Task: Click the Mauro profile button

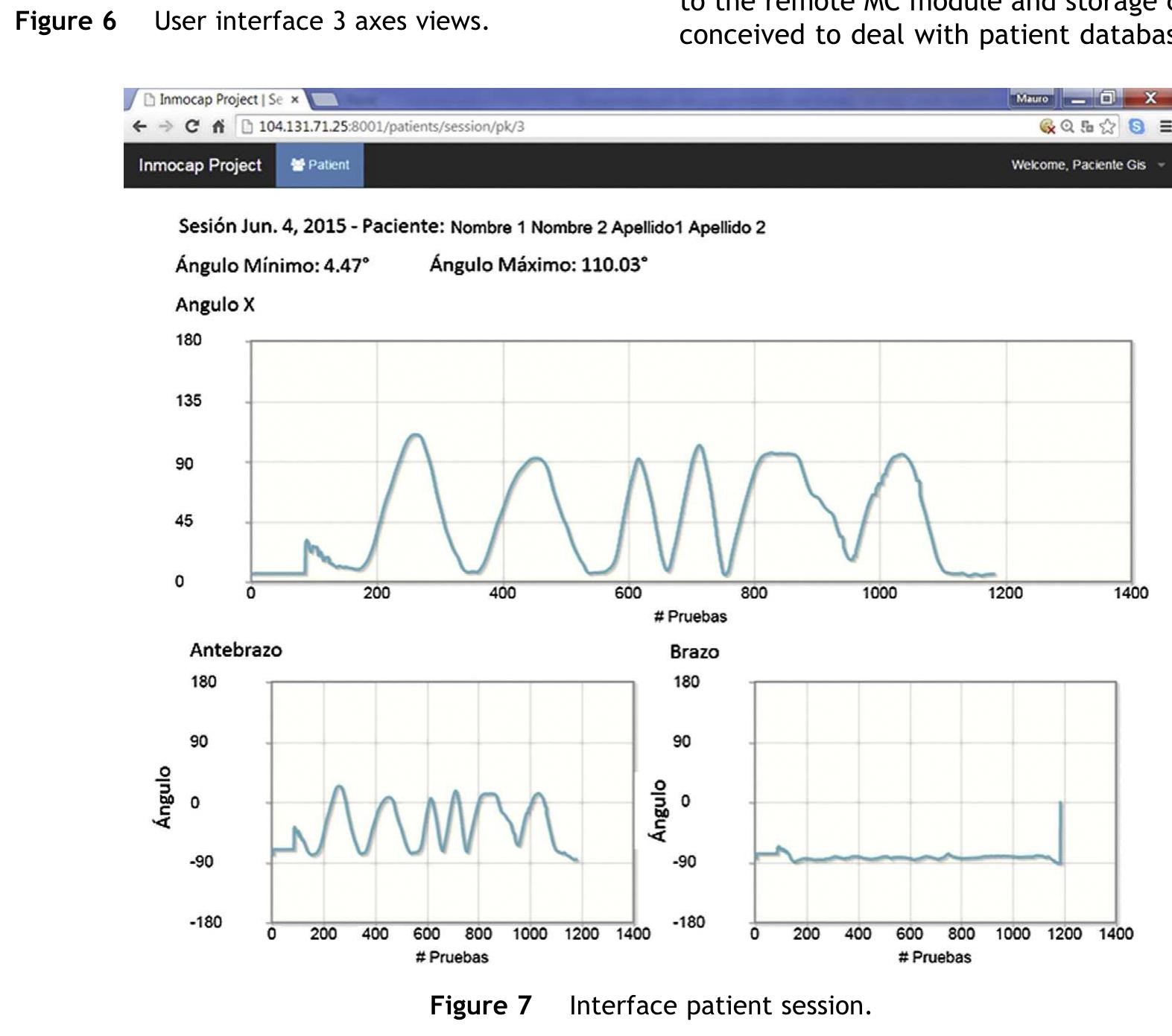Action: [x=1032, y=98]
